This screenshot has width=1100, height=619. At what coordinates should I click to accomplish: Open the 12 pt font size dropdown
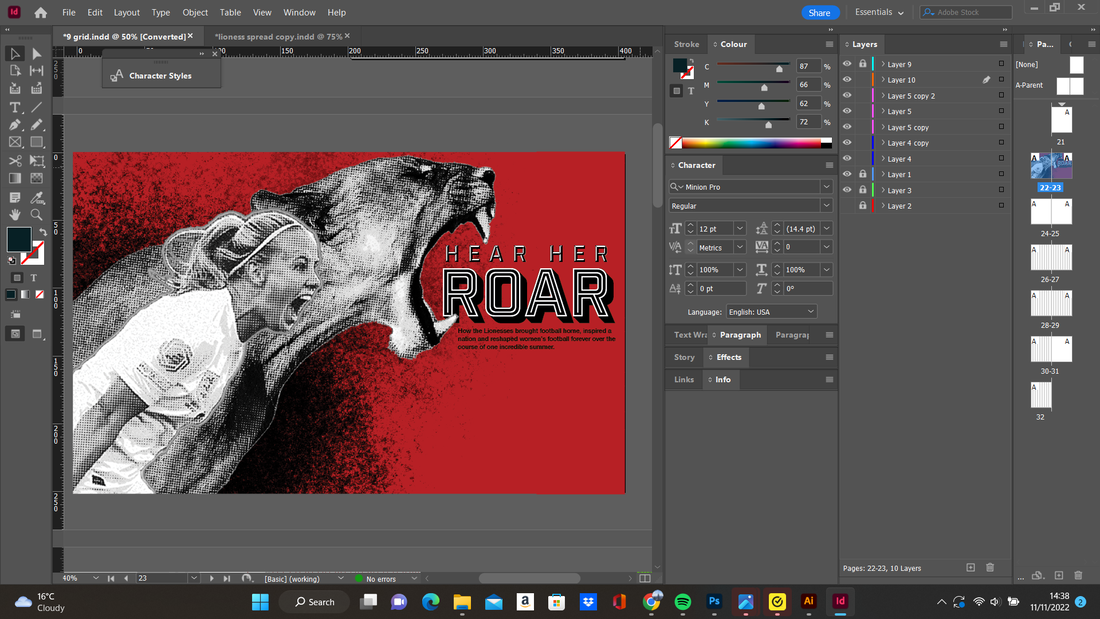click(x=739, y=229)
